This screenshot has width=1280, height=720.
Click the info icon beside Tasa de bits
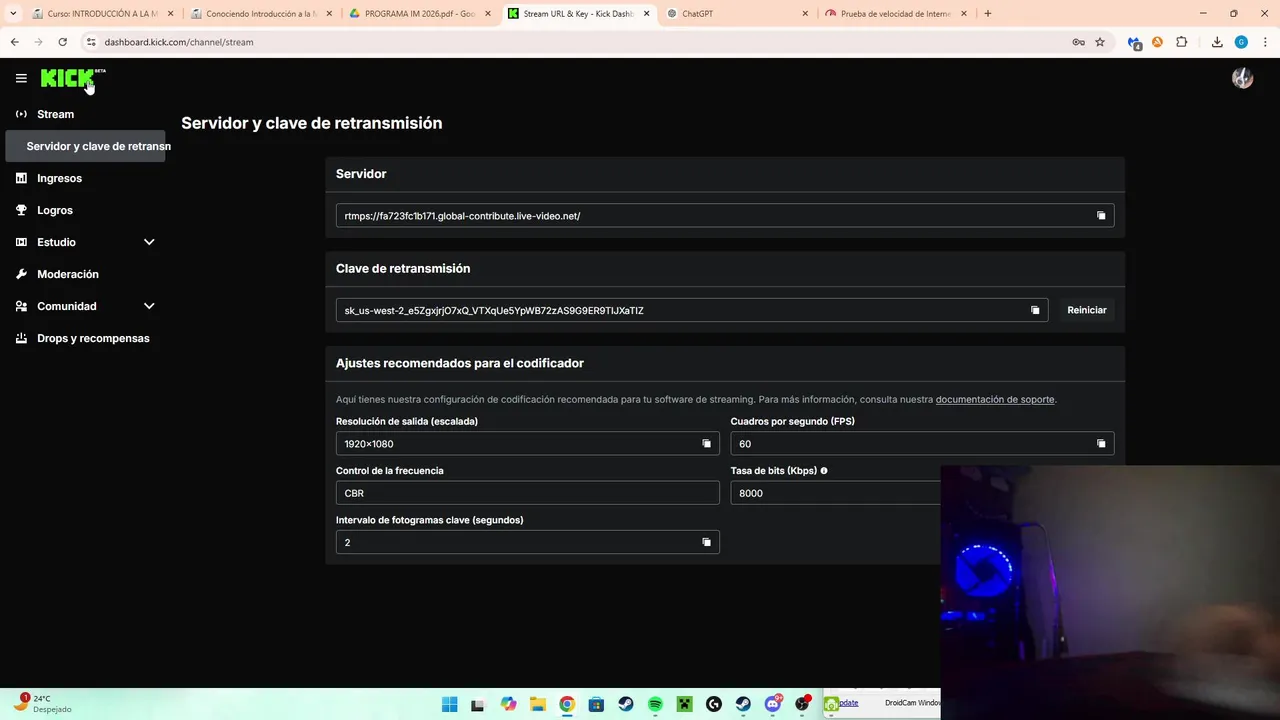click(x=824, y=470)
